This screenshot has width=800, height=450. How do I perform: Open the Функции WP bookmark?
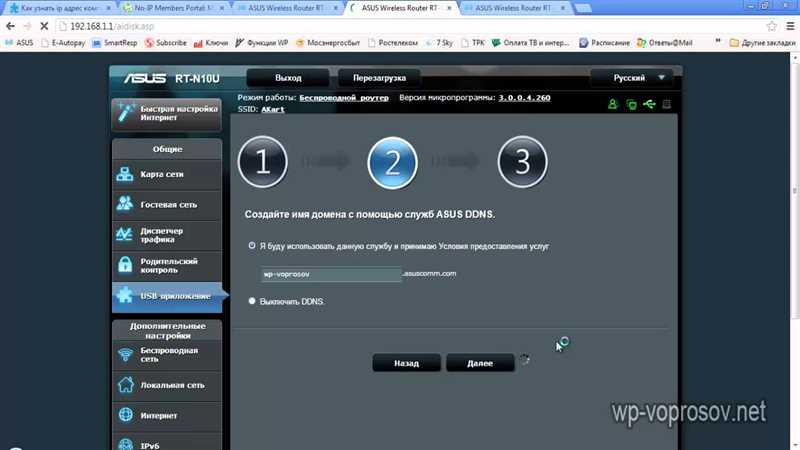pyautogui.click(x=262, y=43)
